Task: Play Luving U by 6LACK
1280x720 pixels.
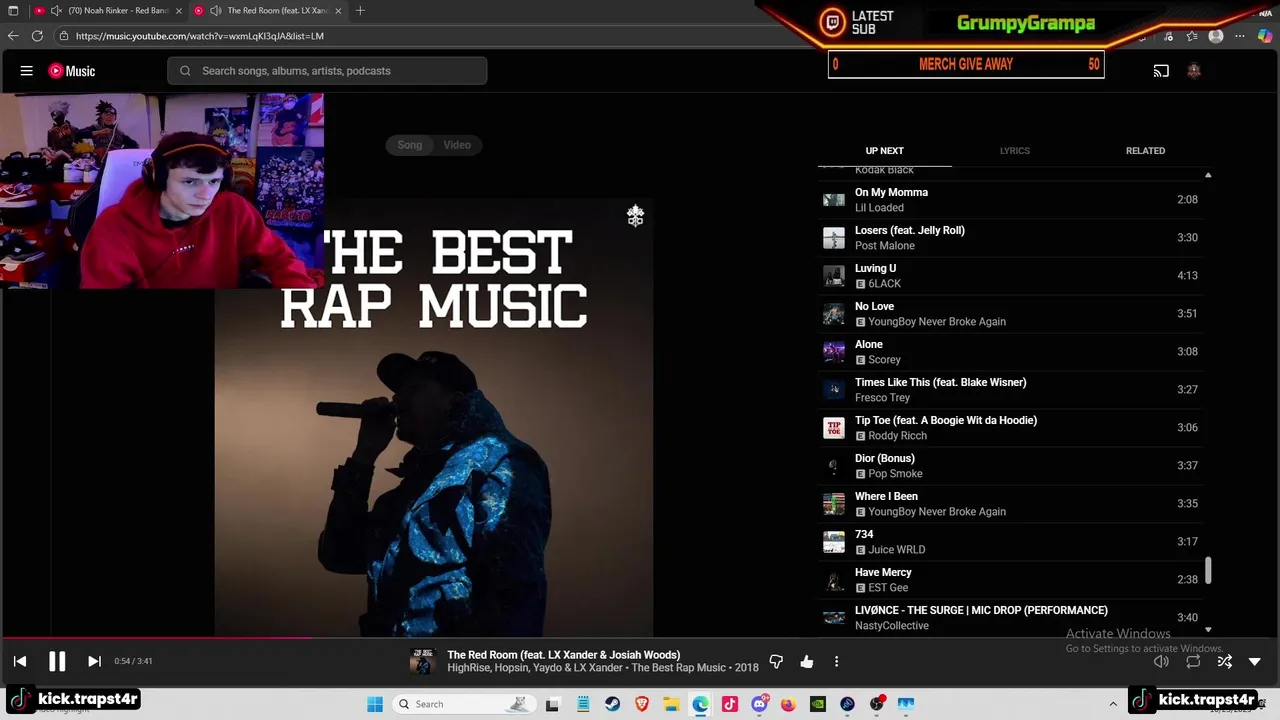Action: coord(1010,276)
